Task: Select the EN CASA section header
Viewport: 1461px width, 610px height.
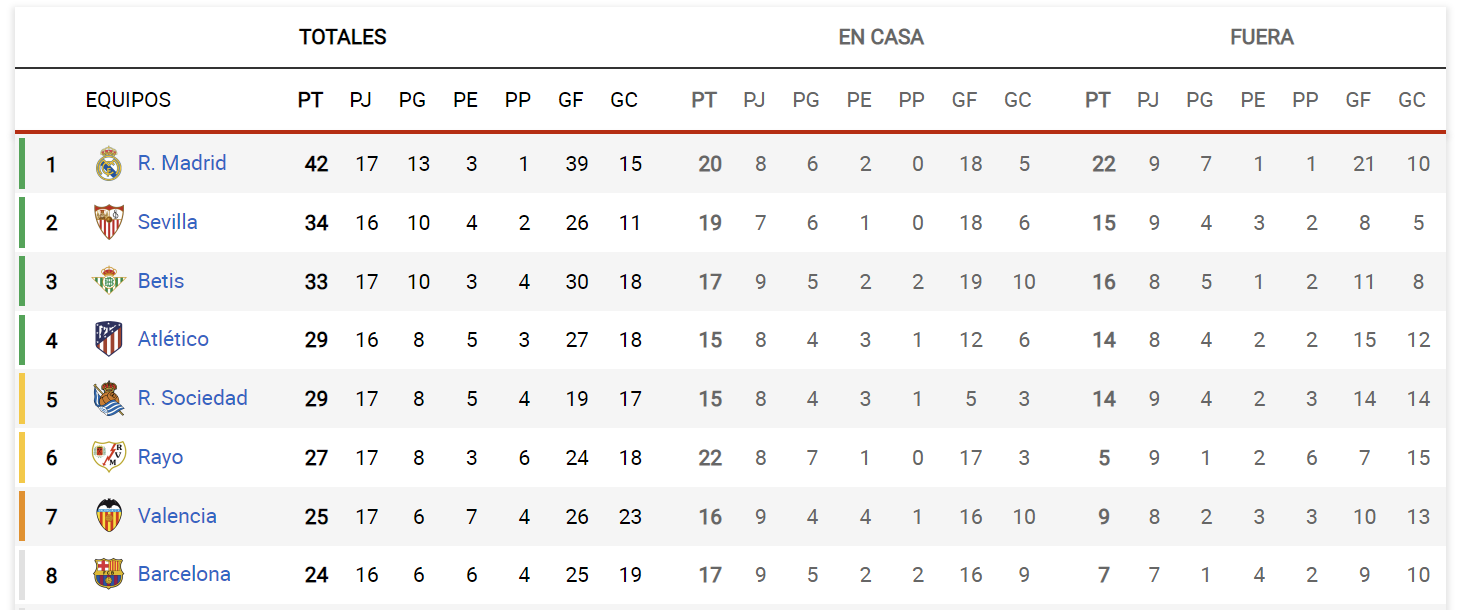Action: [x=881, y=38]
